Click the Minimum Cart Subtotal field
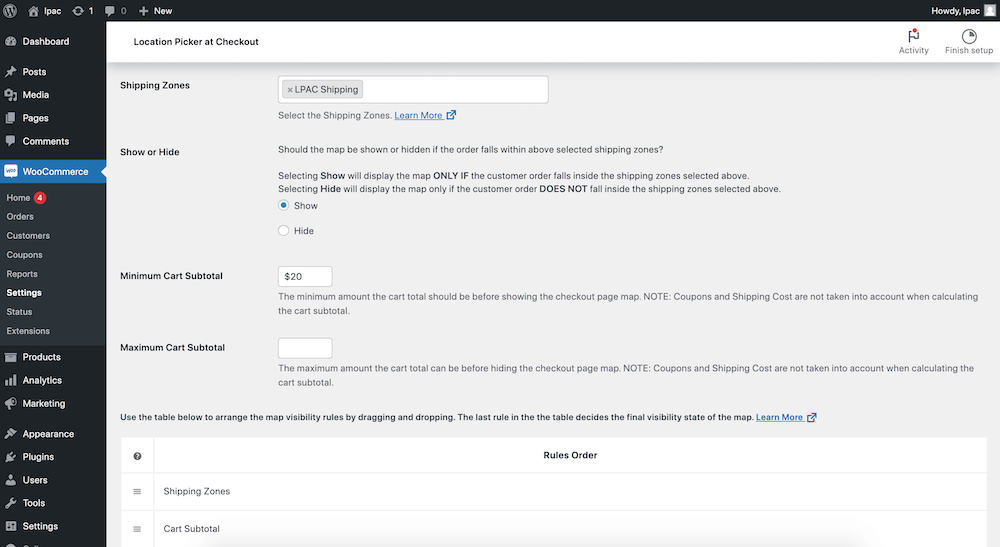Viewport: 1000px width, 547px height. (x=305, y=276)
